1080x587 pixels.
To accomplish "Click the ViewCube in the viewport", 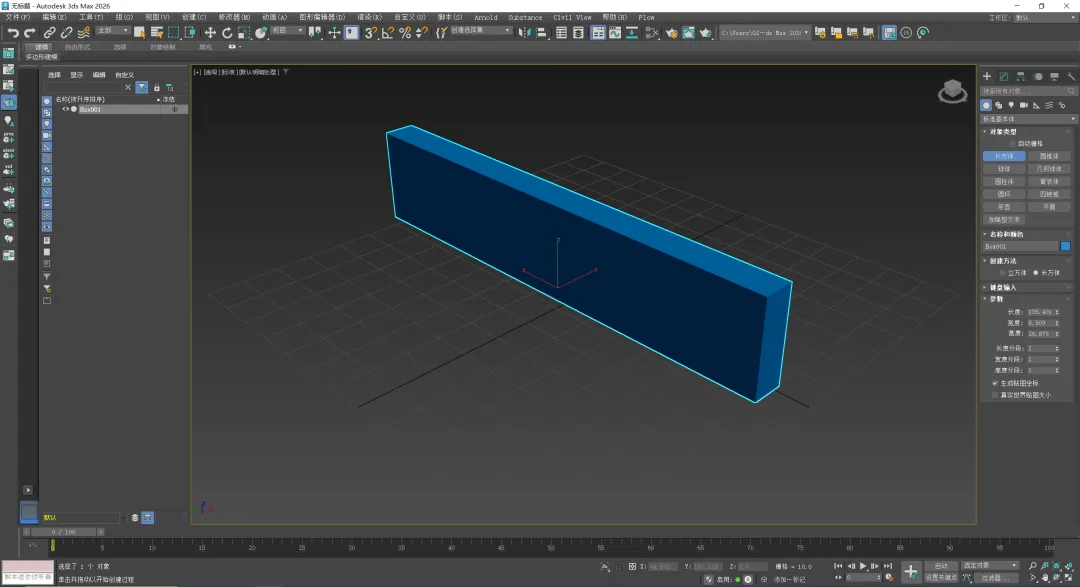I will point(953,91).
